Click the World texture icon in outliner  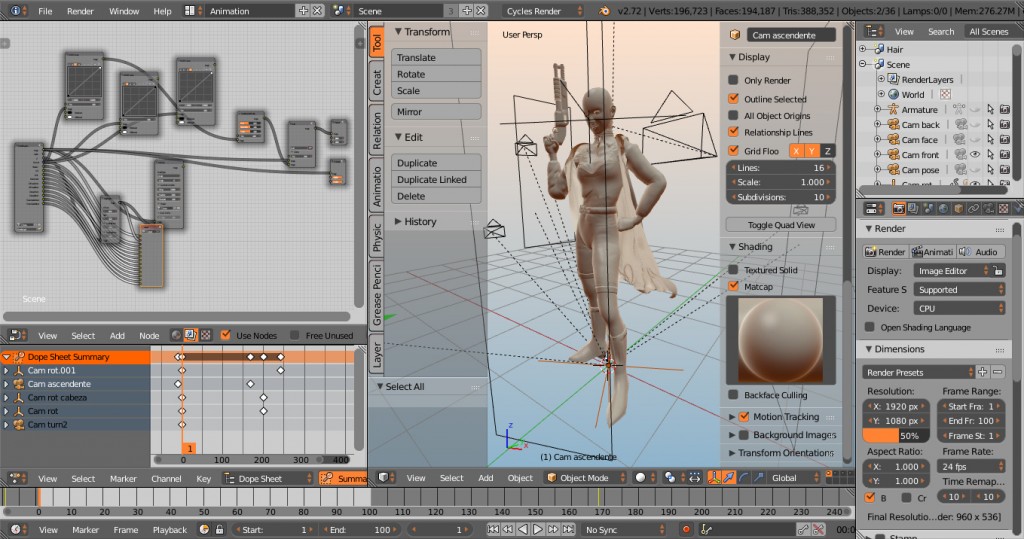[945, 95]
